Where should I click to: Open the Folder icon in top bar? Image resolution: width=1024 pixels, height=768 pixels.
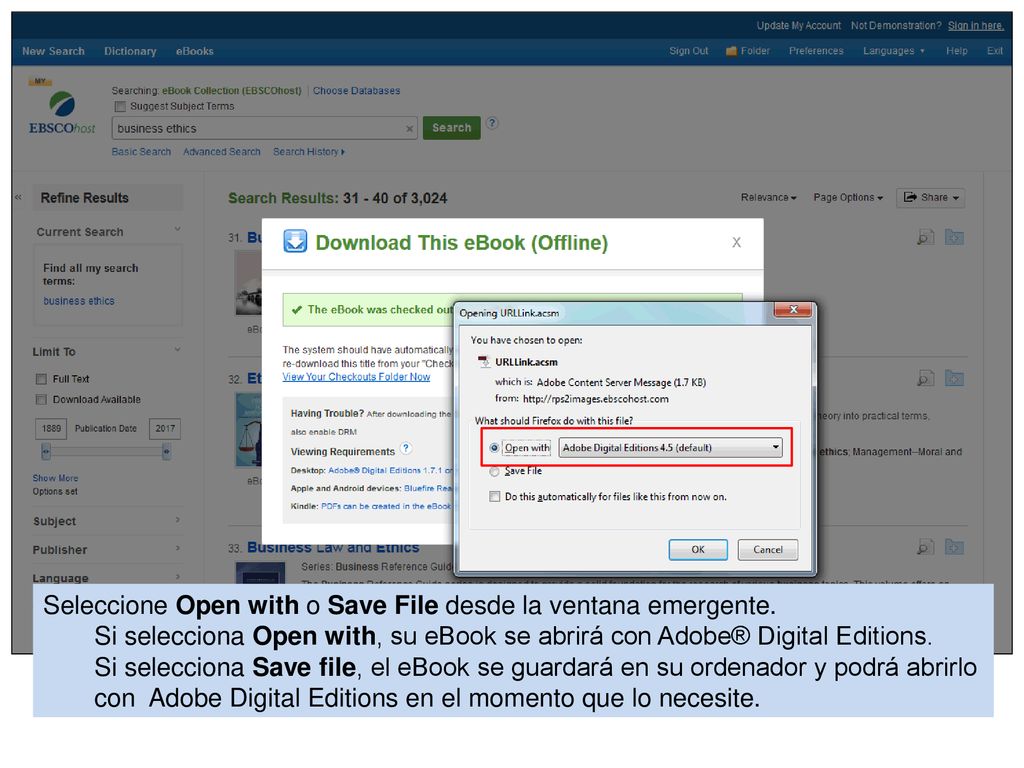tap(731, 51)
